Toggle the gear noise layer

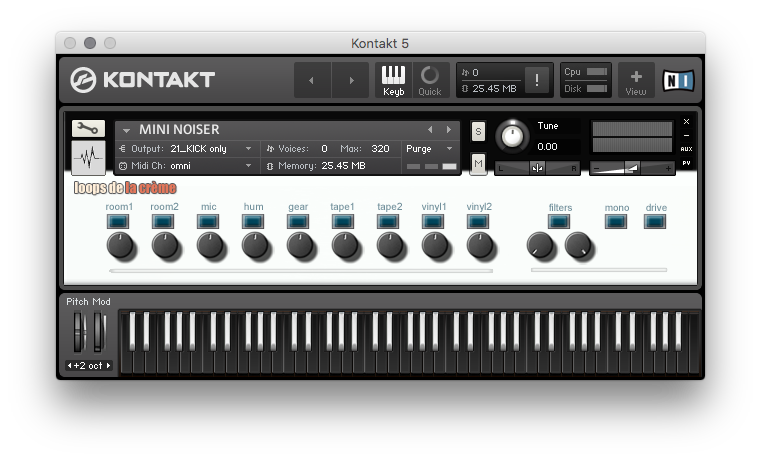pyautogui.click(x=298, y=222)
